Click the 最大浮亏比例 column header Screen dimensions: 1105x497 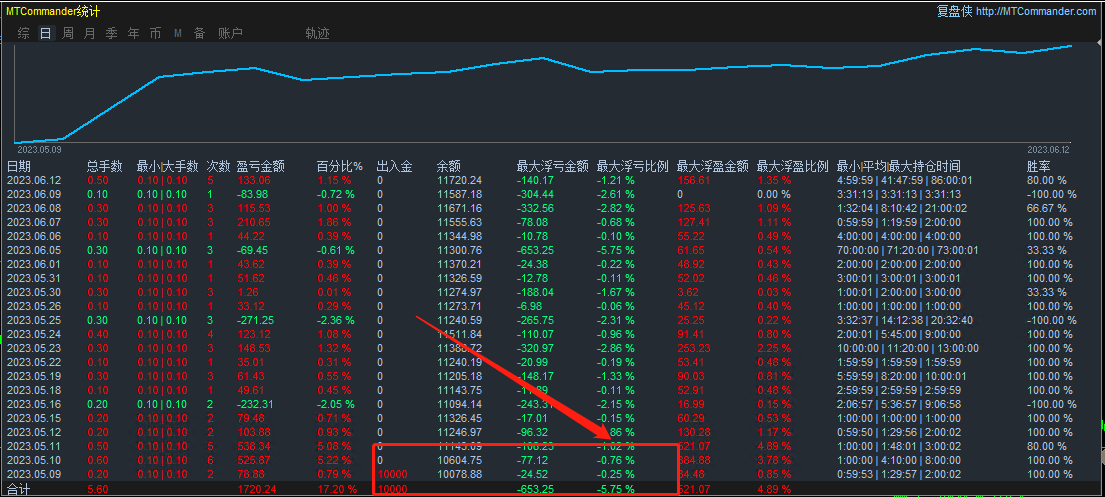click(632, 166)
